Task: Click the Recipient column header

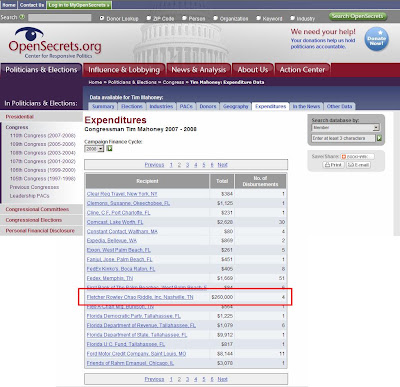Action: click(147, 181)
